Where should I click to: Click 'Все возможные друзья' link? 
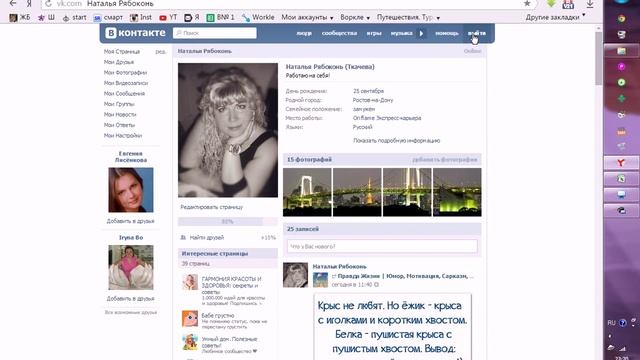(x=131, y=312)
